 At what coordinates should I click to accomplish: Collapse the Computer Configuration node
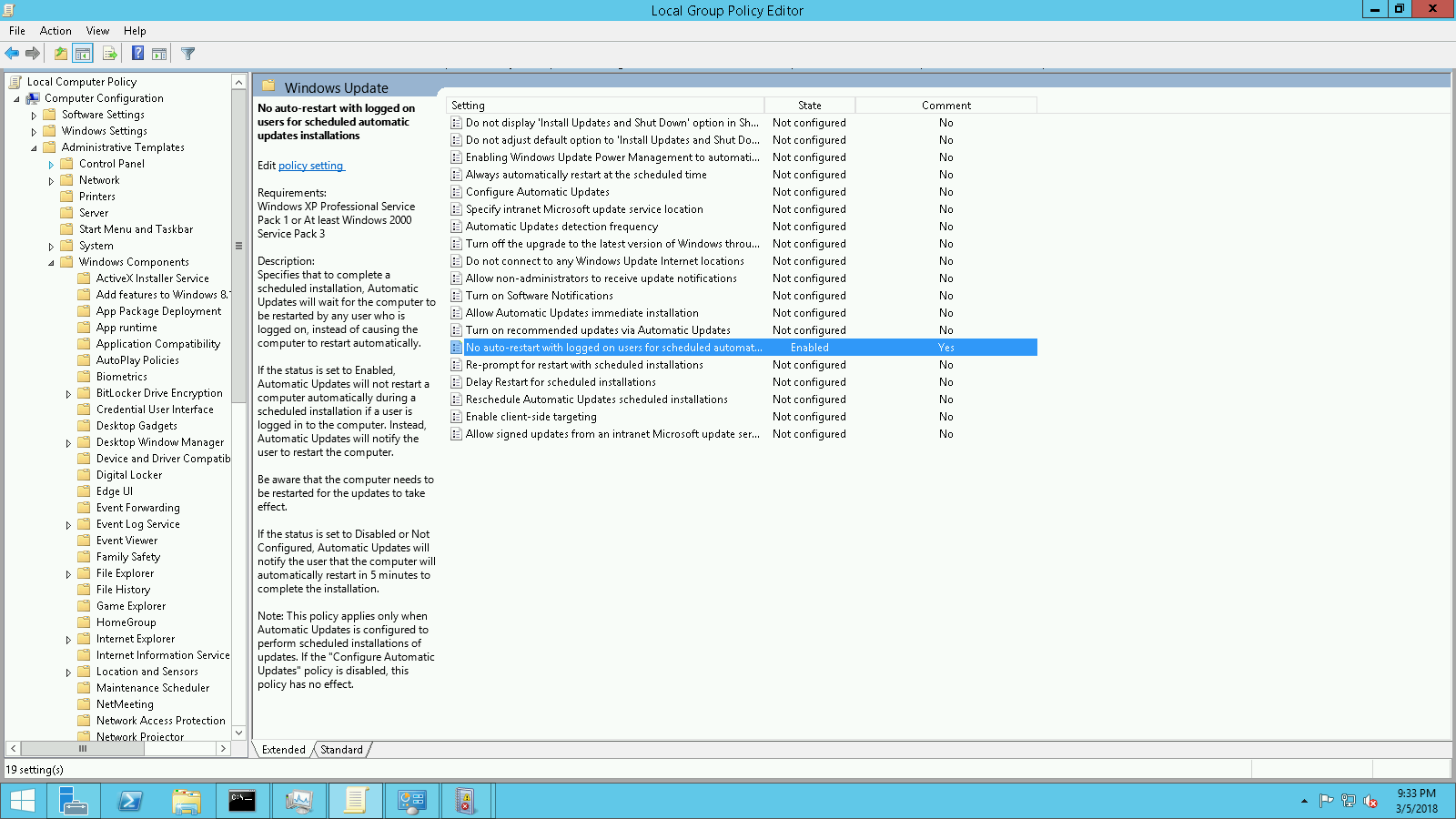16,99
